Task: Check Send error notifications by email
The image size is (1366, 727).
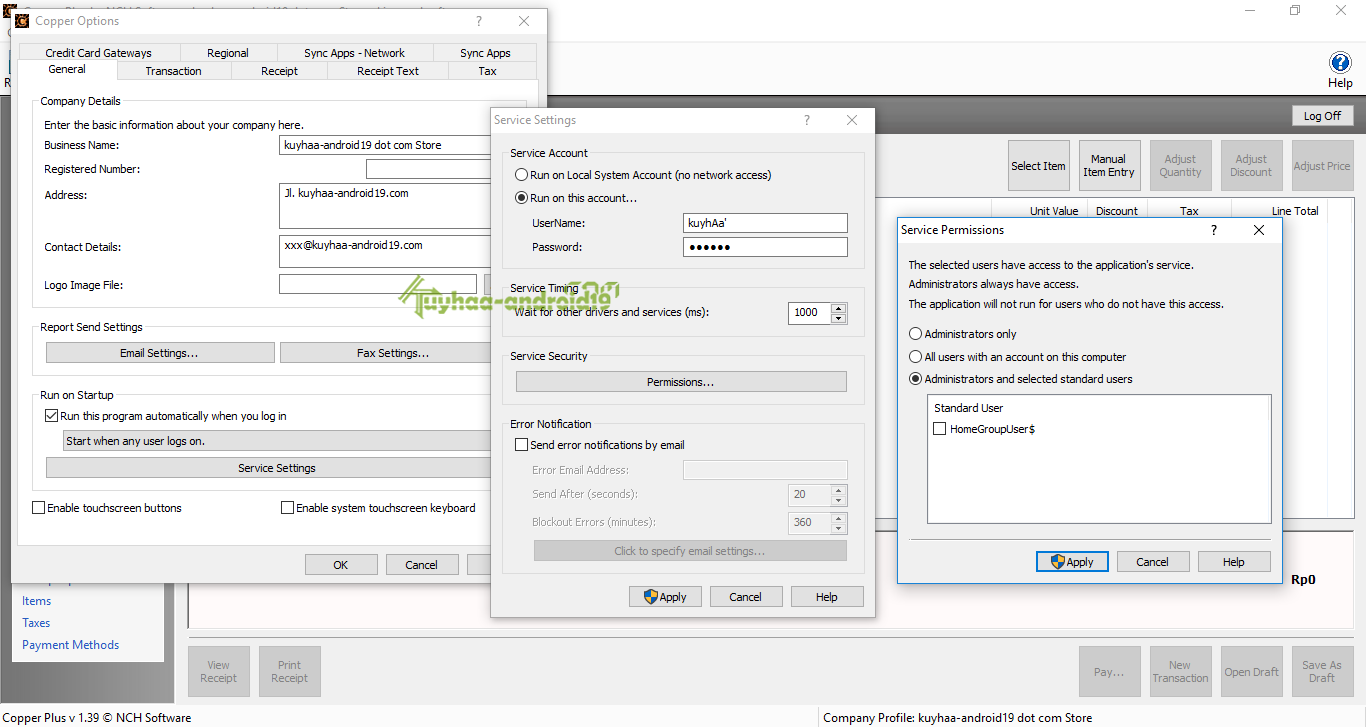Action: tap(521, 444)
